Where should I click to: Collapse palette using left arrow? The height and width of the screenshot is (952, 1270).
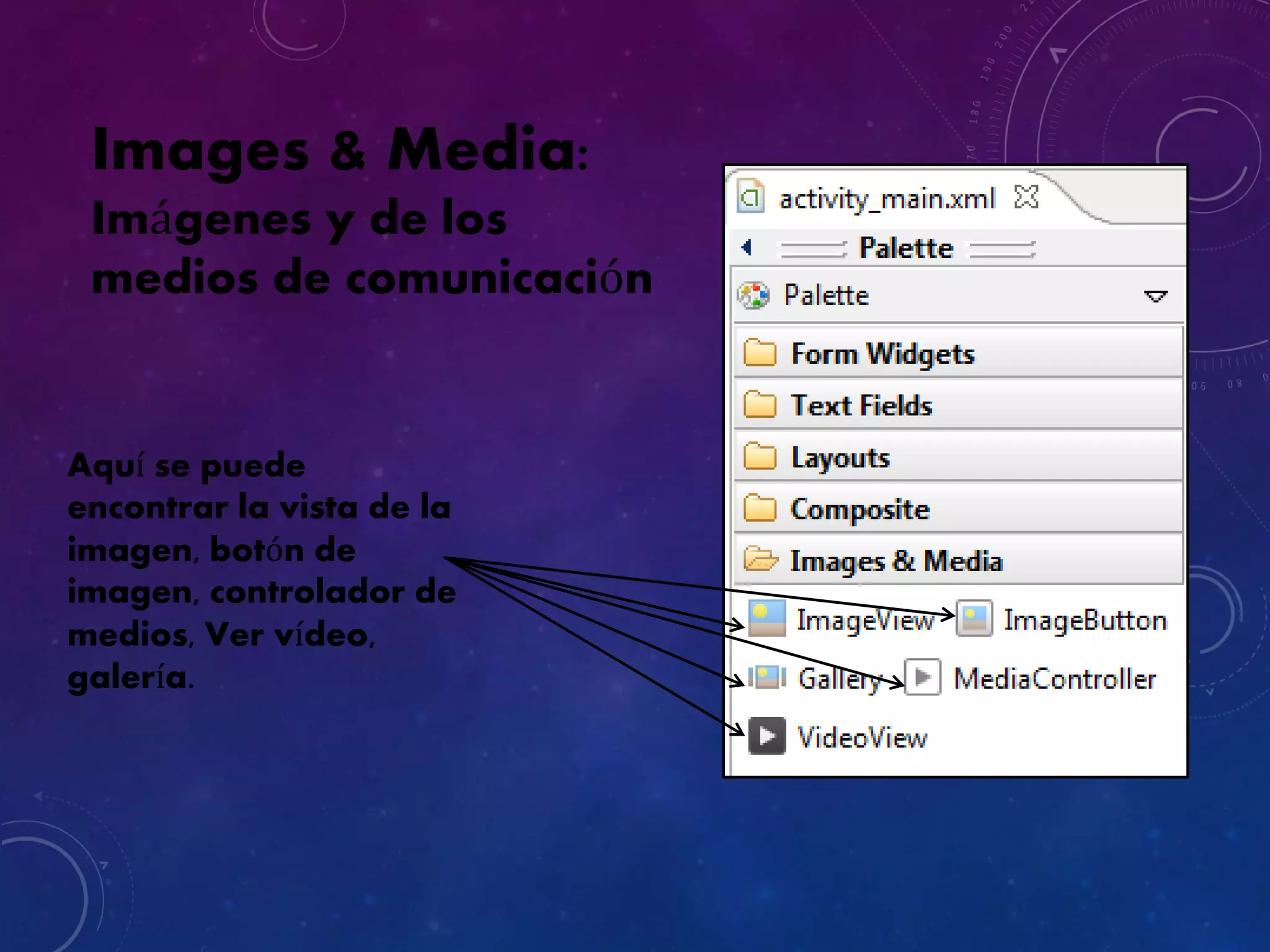[747, 247]
